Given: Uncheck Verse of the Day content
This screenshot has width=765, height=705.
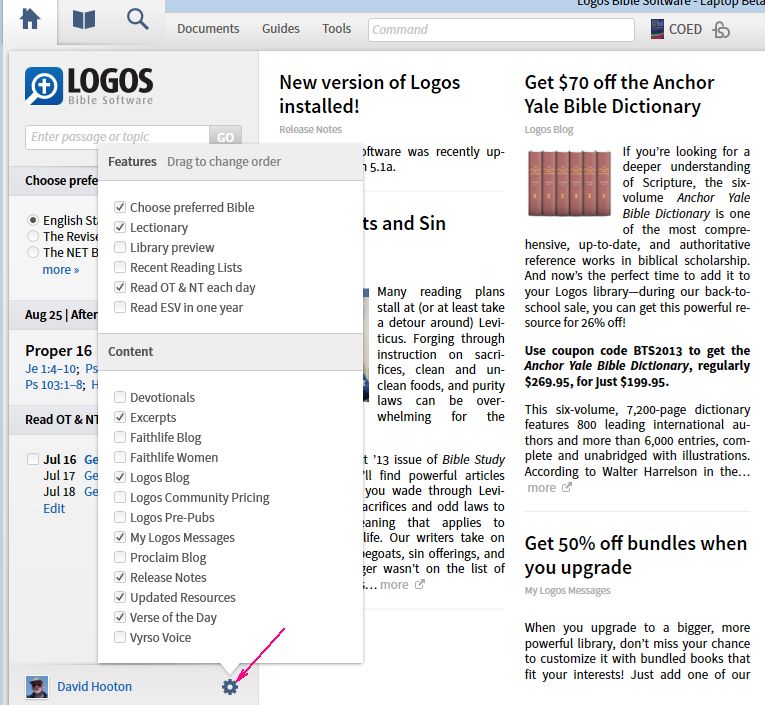Looking at the screenshot, I should (120, 617).
